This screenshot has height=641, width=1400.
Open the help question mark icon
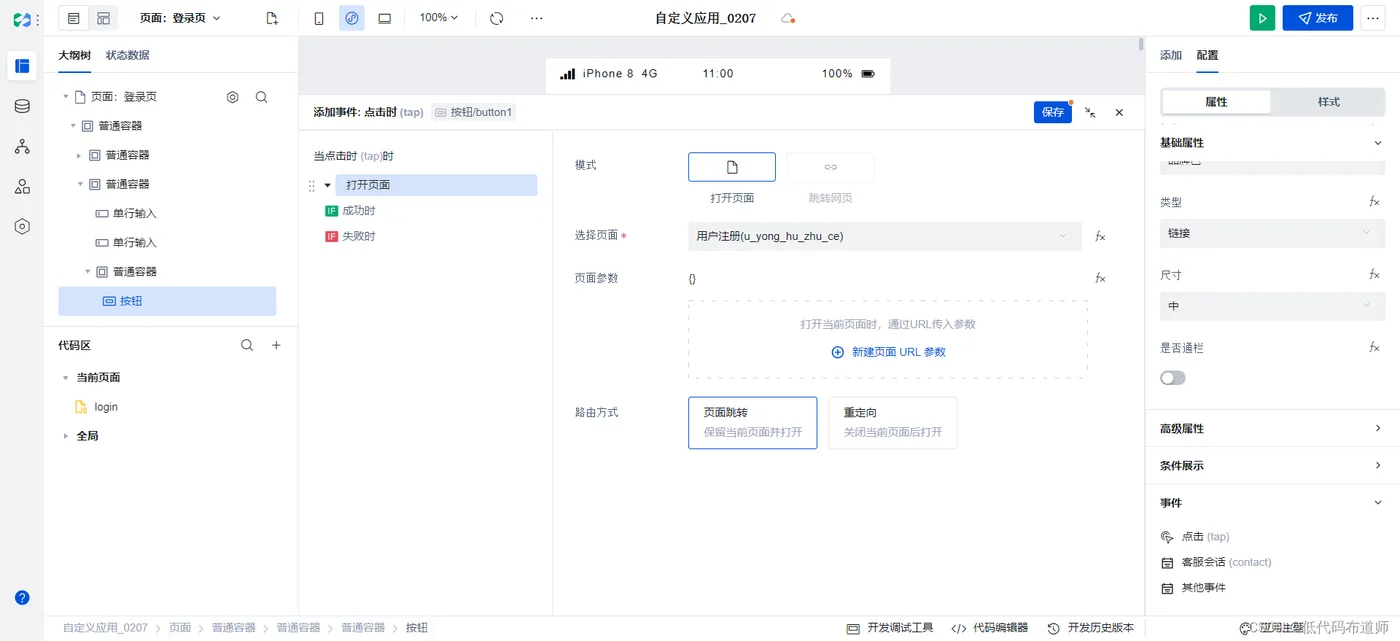pos(22,597)
